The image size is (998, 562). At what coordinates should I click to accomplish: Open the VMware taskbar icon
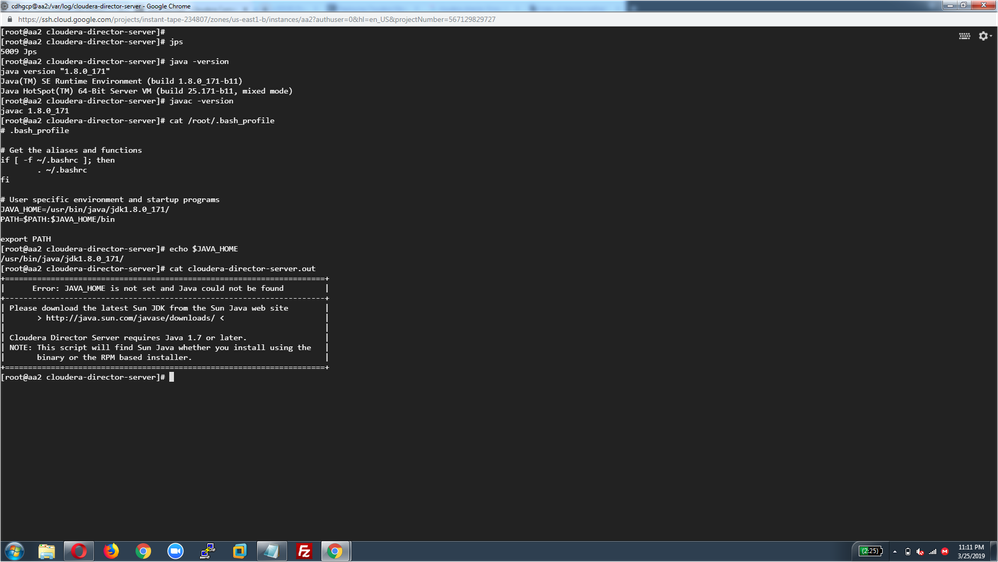tap(240, 551)
